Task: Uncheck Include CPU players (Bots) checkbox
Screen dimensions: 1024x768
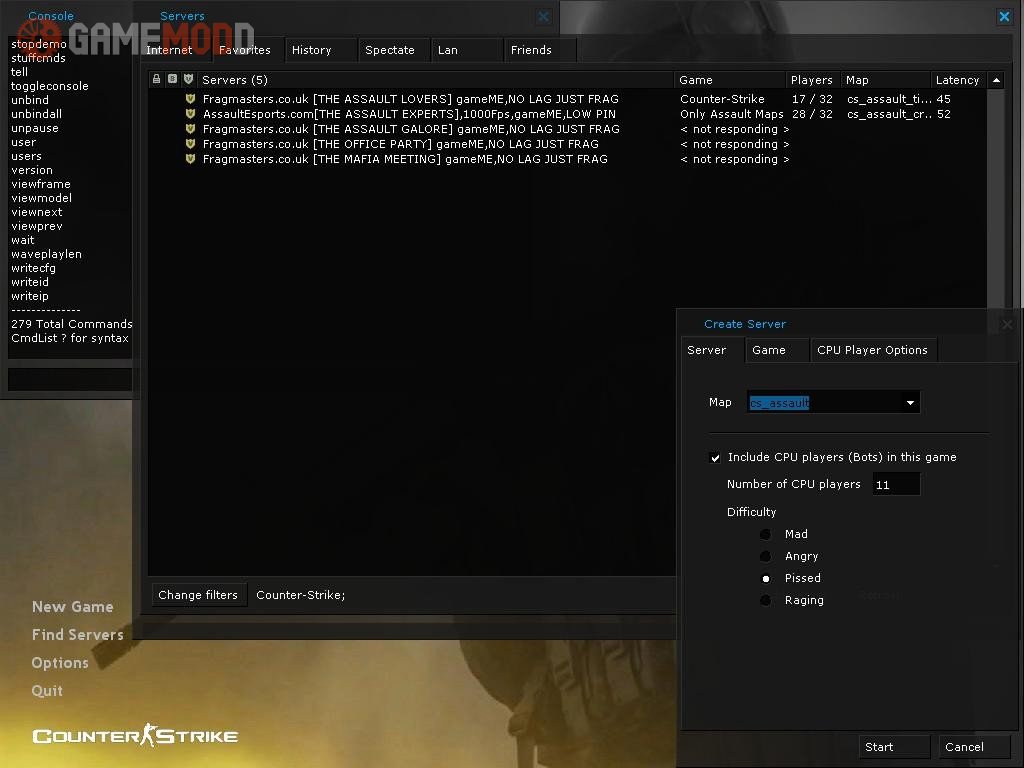Action: [715, 458]
